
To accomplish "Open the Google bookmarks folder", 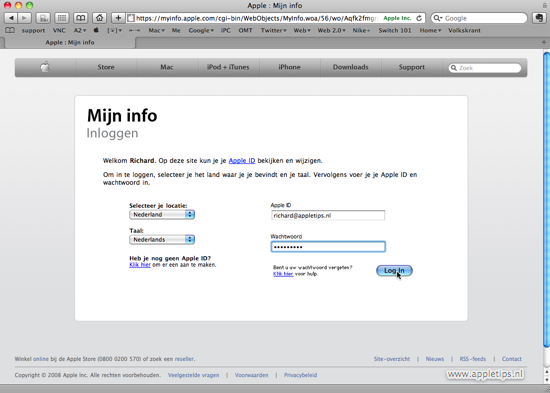I will 201,31.
